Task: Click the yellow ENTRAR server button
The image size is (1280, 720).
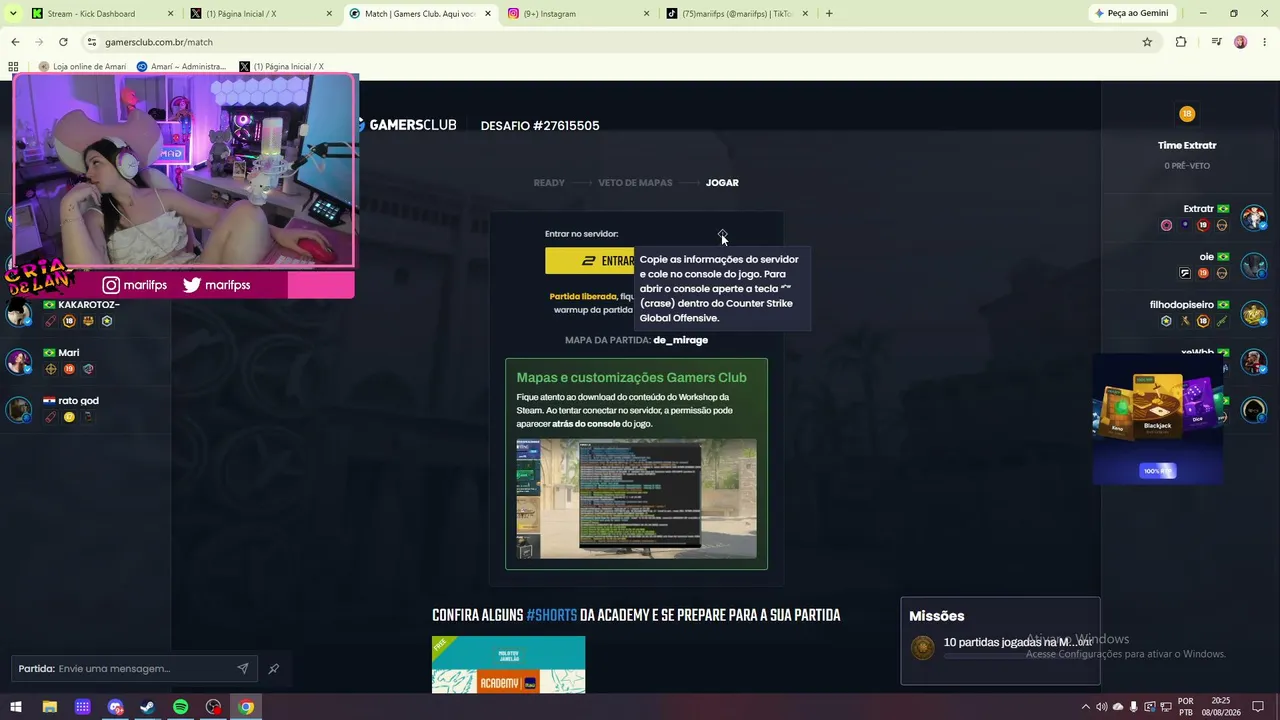Action: [x=590, y=261]
